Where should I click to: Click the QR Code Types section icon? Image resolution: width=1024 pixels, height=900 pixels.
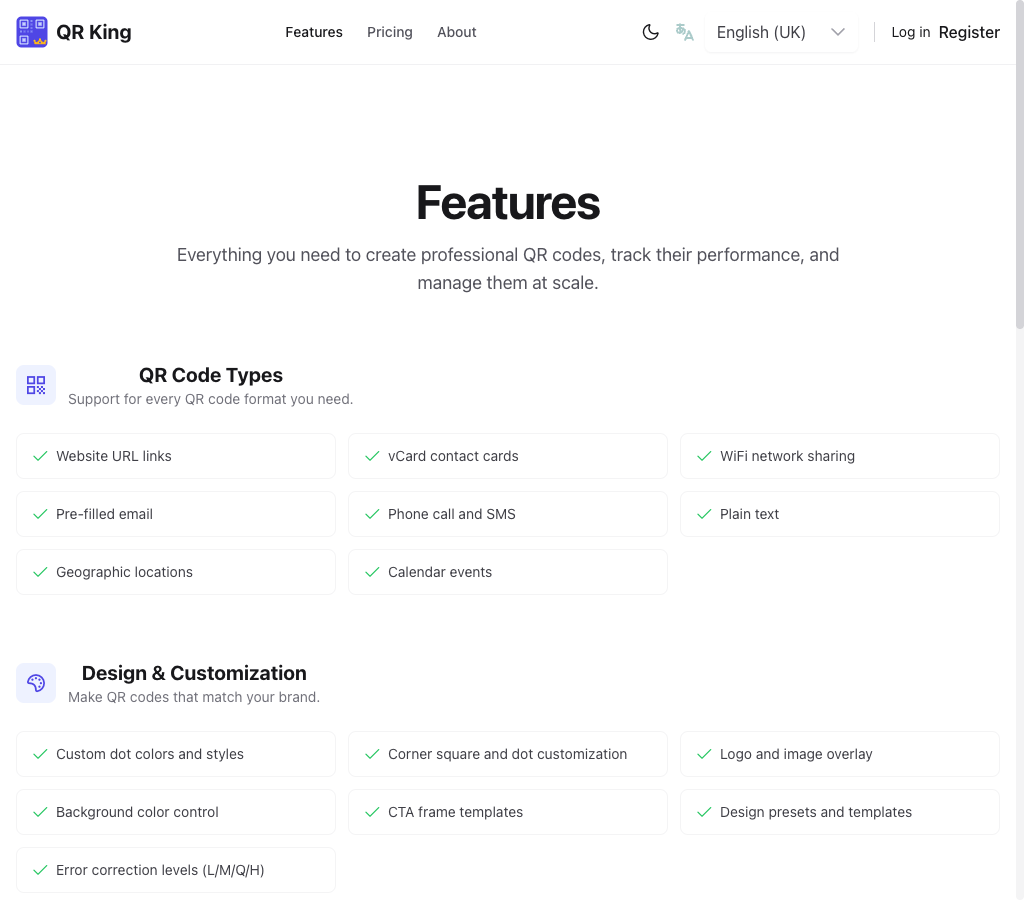coord(36,385)
